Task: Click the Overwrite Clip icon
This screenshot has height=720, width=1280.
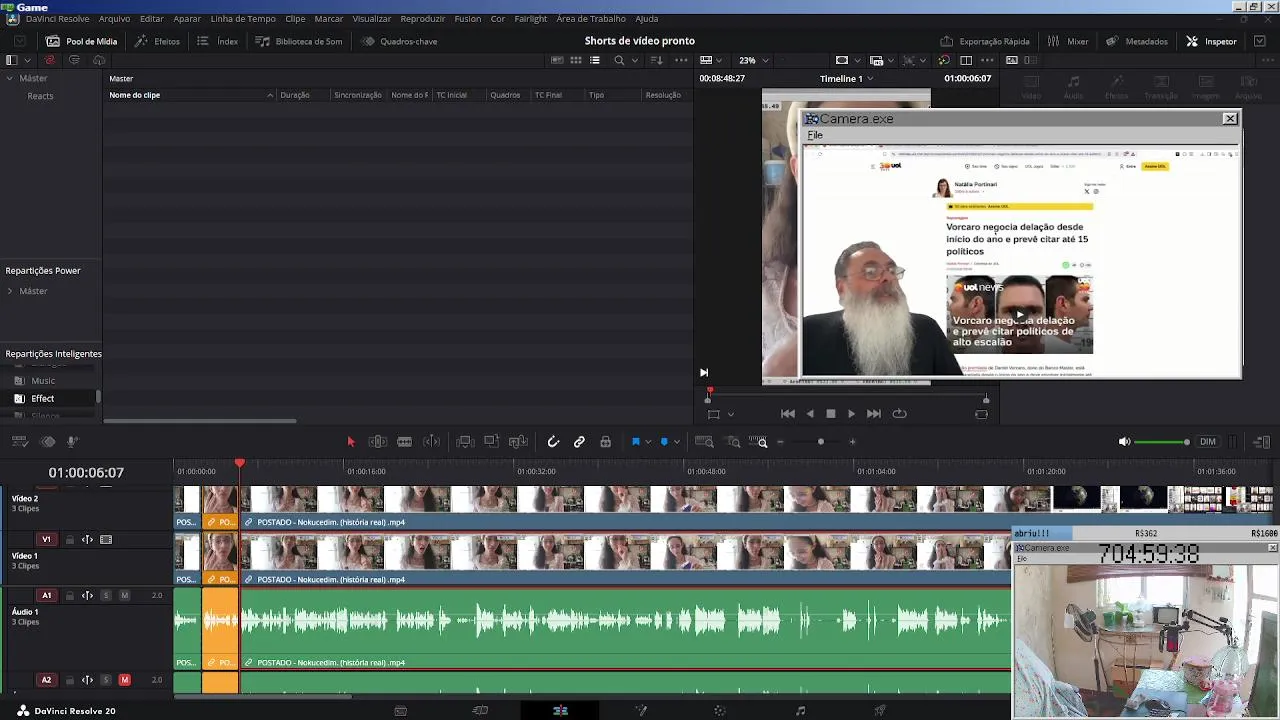Action: [x=491, y=442]
